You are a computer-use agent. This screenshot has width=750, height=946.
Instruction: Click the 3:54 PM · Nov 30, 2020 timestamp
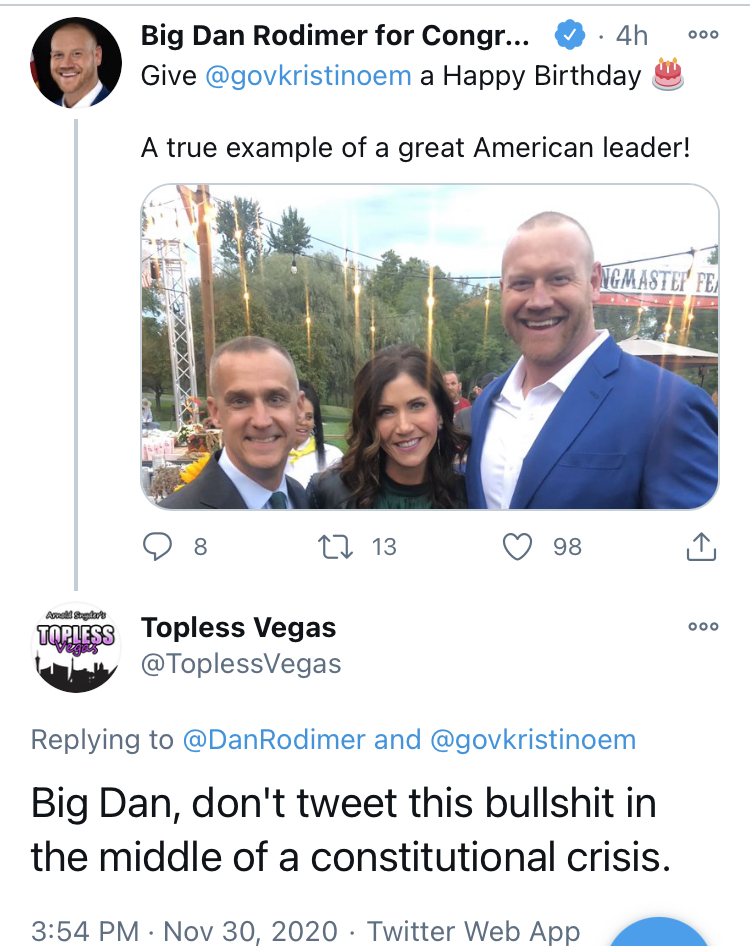click(185, 930)
